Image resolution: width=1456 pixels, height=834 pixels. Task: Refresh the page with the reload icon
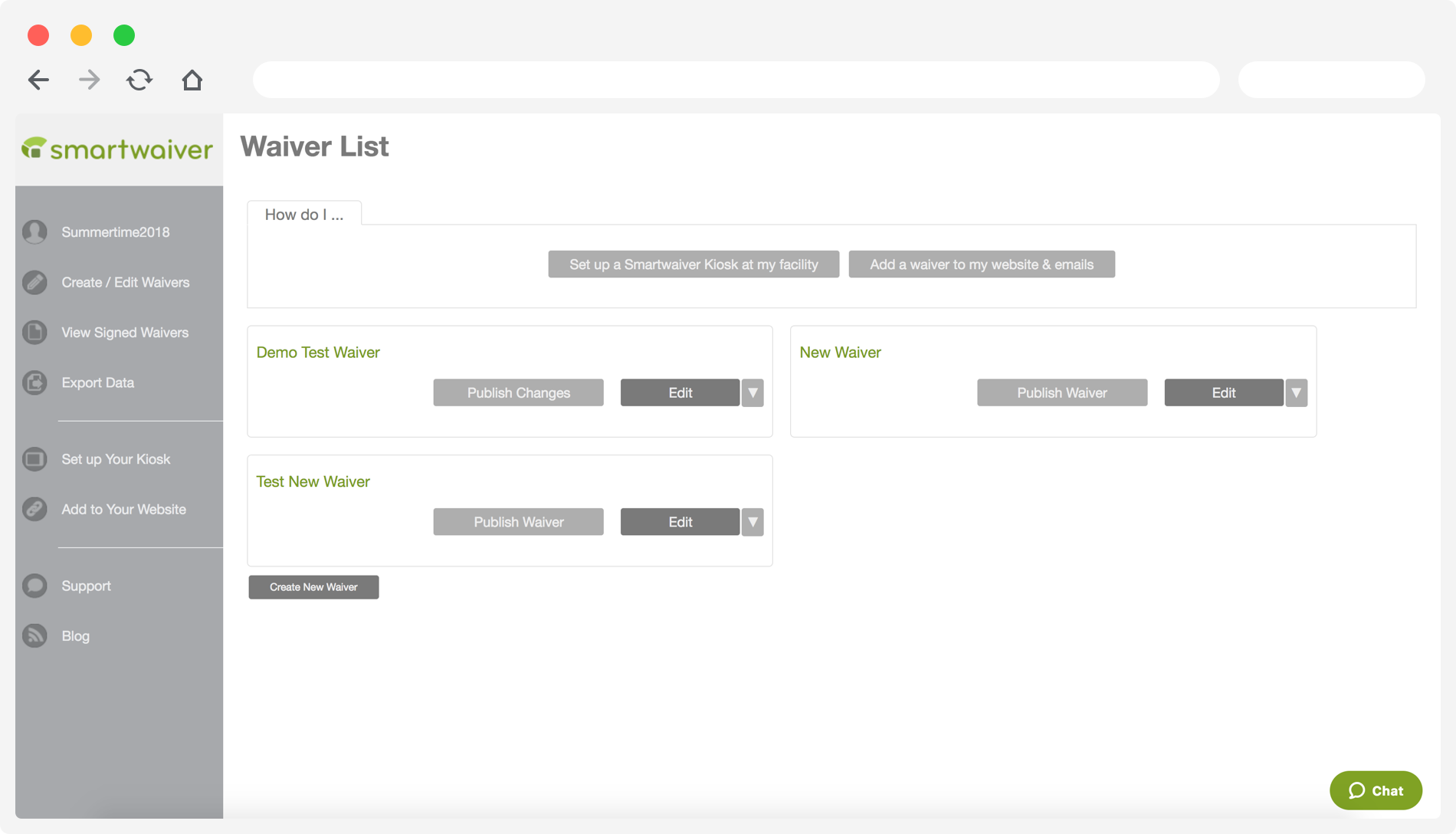click(x=139, y=80)
